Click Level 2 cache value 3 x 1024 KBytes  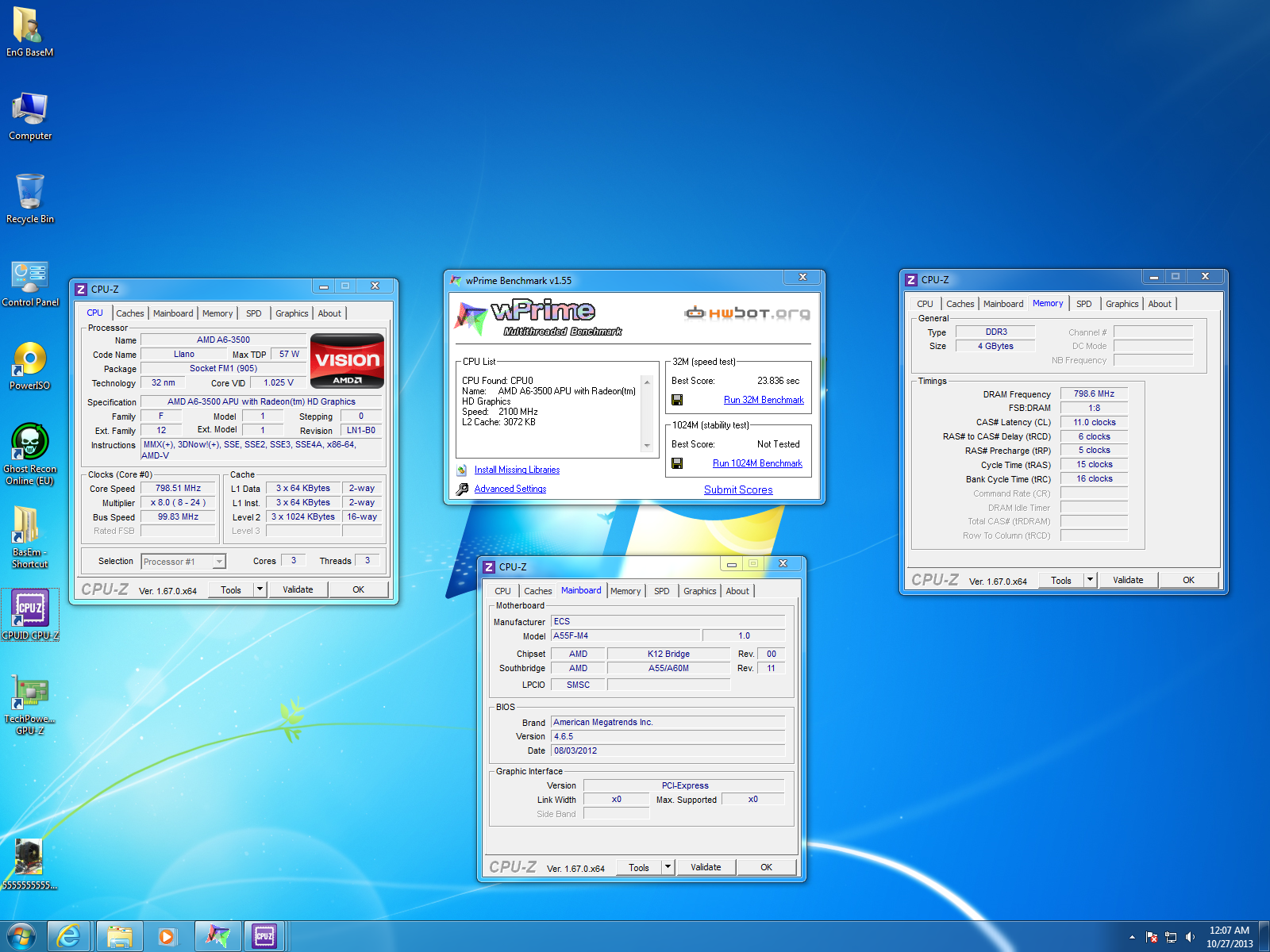[303, 516]
